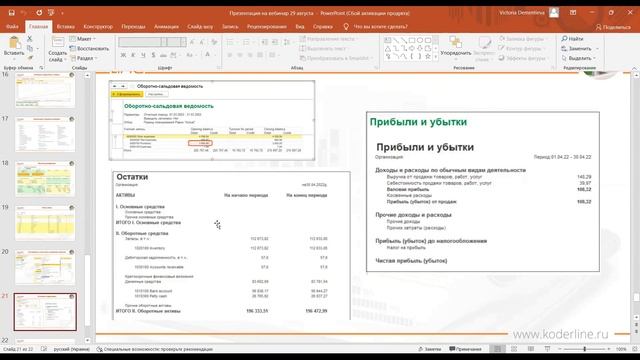The image size is (640, 360).
Task: Toggle Bold (Ж) formatting
Action: pyautogui.click(x=123, y=55)
